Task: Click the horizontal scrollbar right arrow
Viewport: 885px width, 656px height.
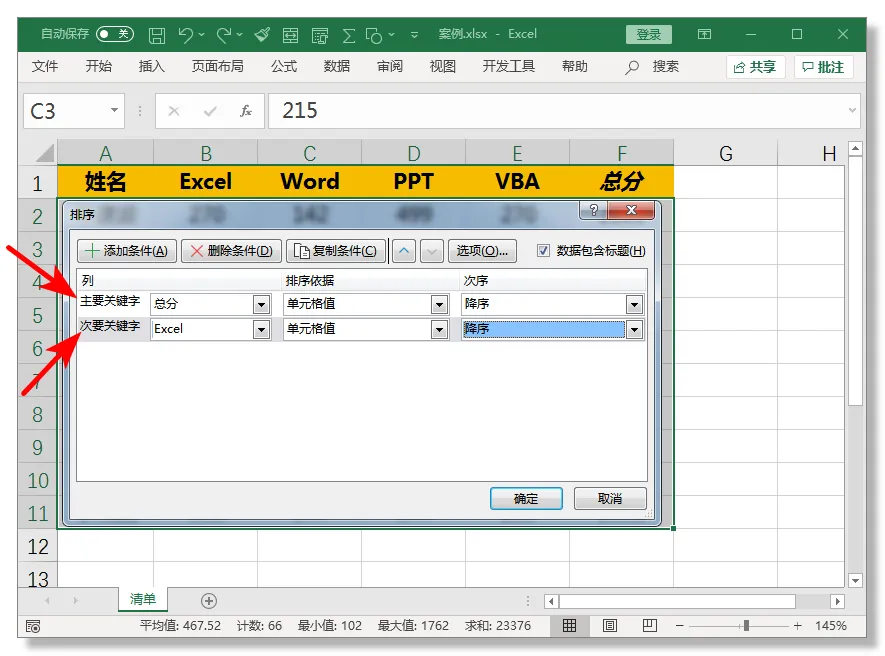Action: [x=838, y=601]
